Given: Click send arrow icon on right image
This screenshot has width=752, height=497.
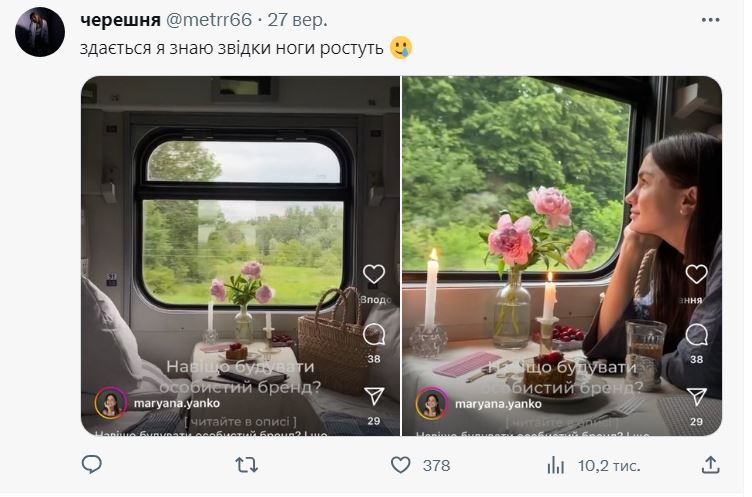Looking at the screenshot, I should [696, 396].
